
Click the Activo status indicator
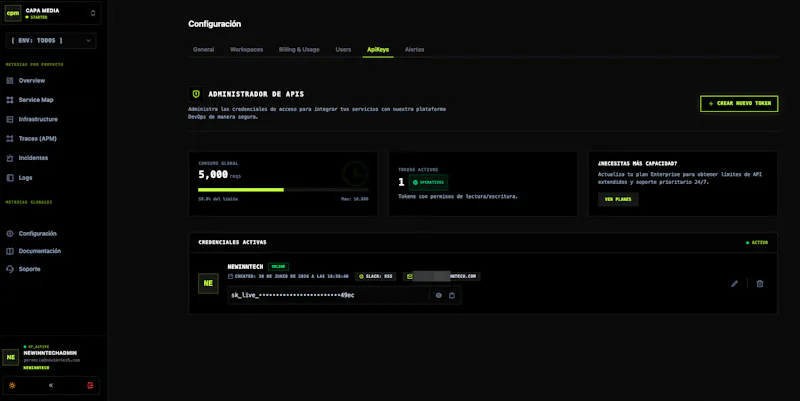[757, 242]
